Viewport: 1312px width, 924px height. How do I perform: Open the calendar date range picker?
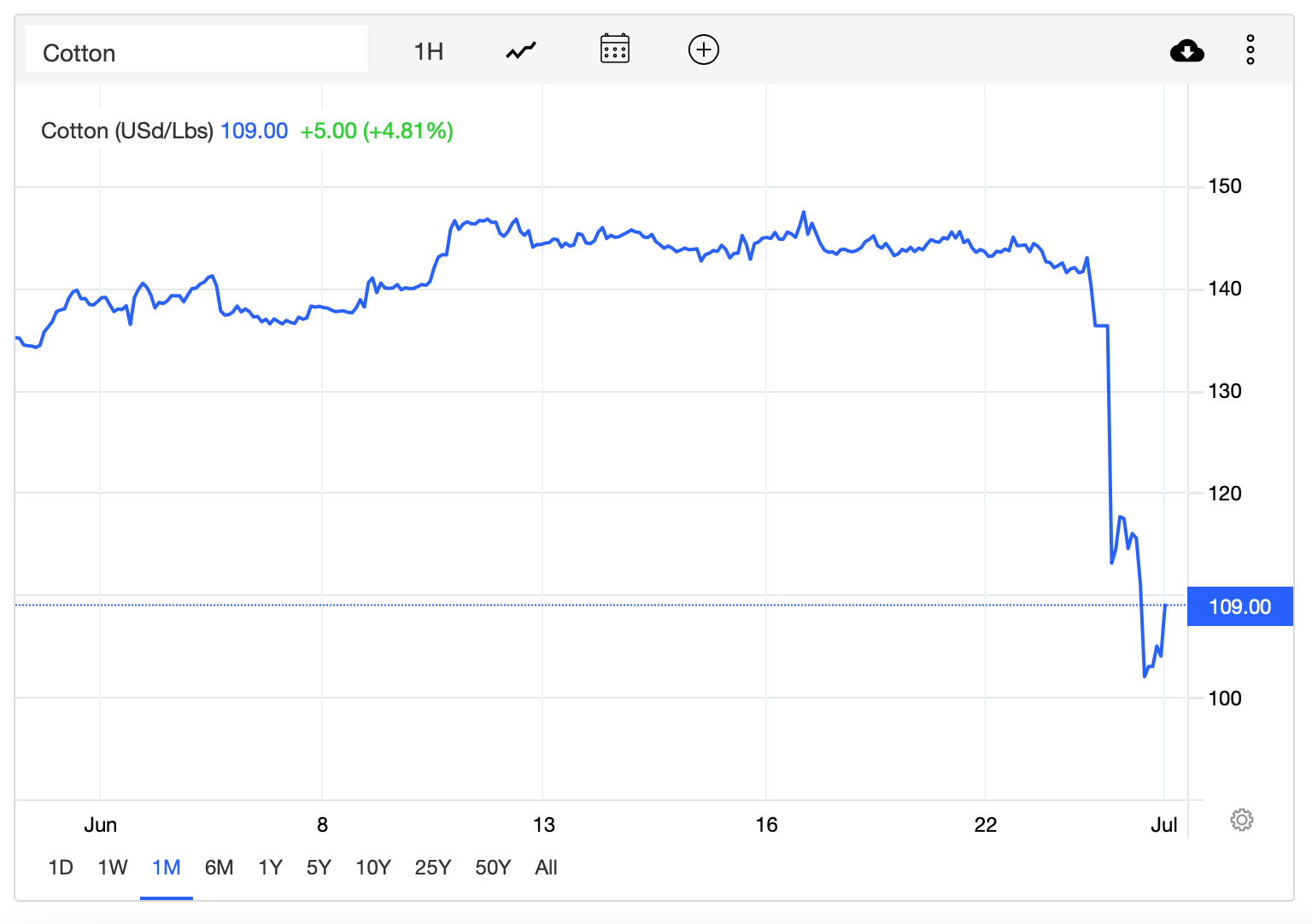(x=615, y=50)
